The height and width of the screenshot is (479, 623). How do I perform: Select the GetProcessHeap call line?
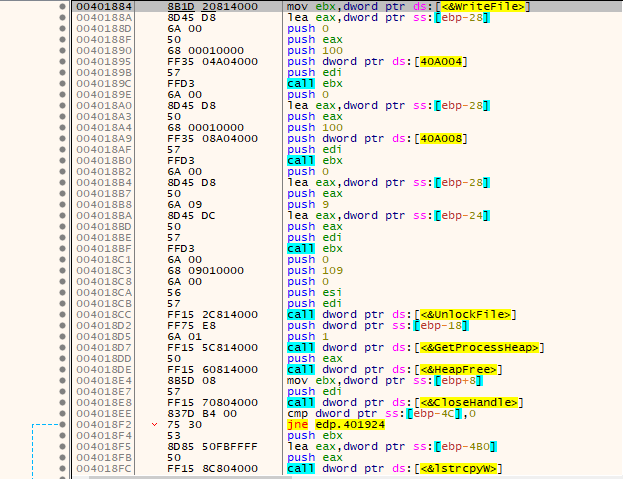pyautogui.click(x=415, y=348)
